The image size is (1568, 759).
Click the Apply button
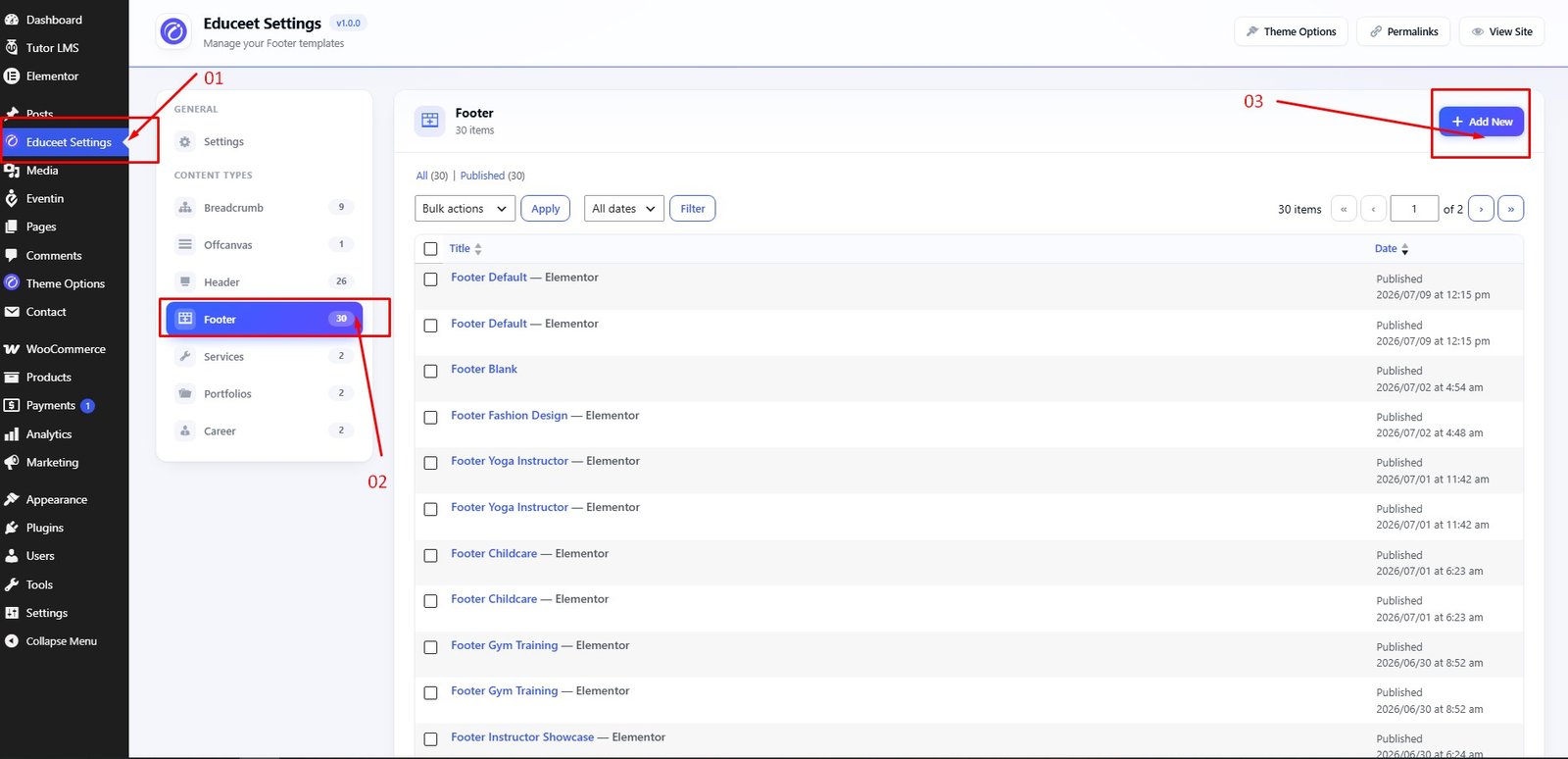tap(545, 209)
